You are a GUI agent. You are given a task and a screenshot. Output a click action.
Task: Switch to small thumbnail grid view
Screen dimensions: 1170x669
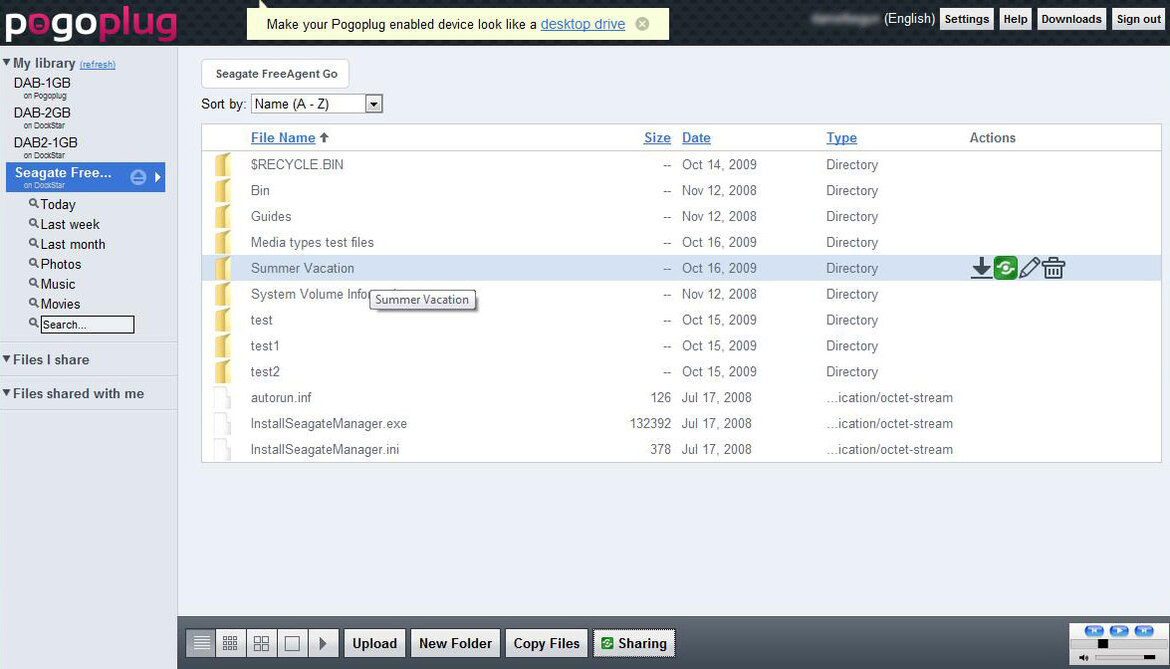coord(231,643)
